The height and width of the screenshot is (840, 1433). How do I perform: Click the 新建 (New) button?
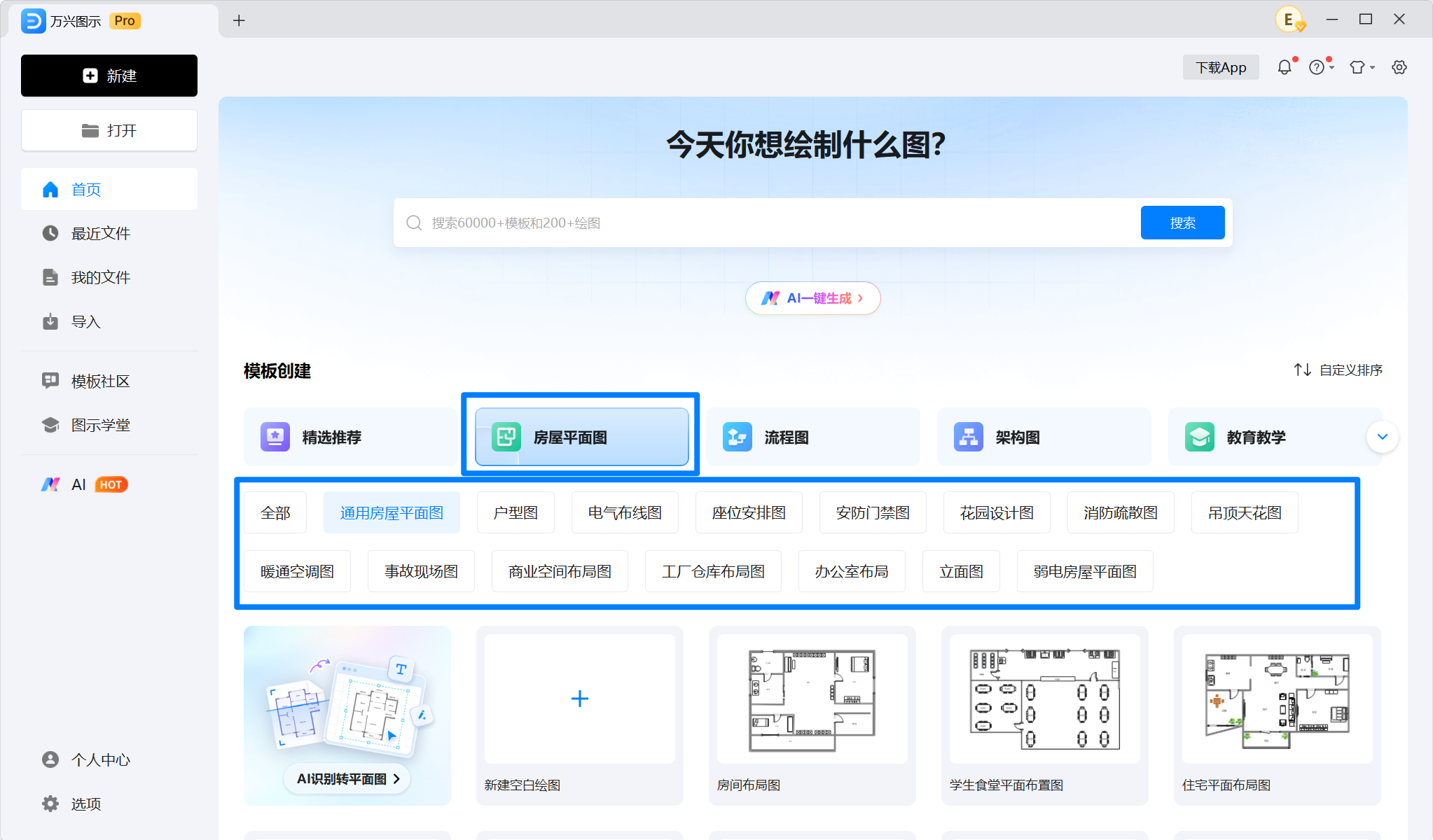coord(109,76)
